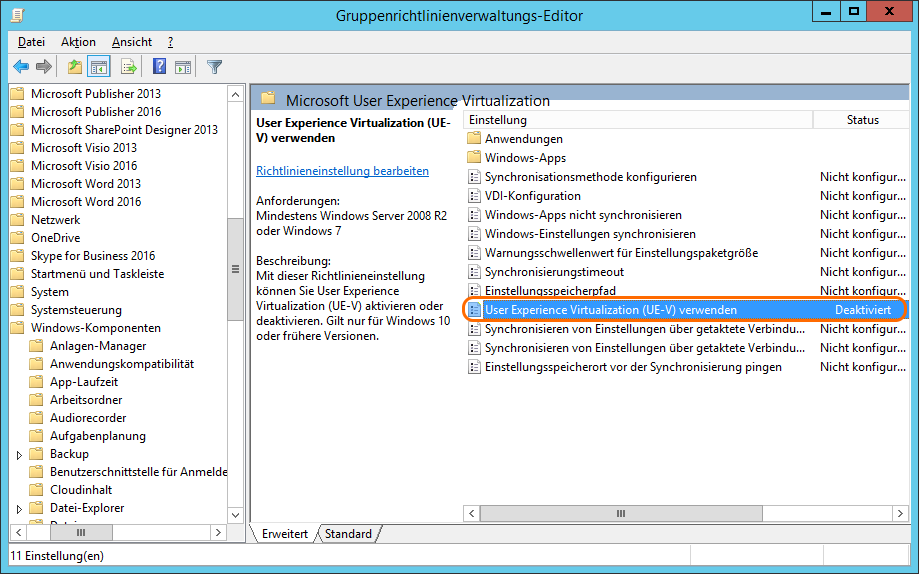
Task: Switch to the Standard tab
Action: [x=348, y=534]
